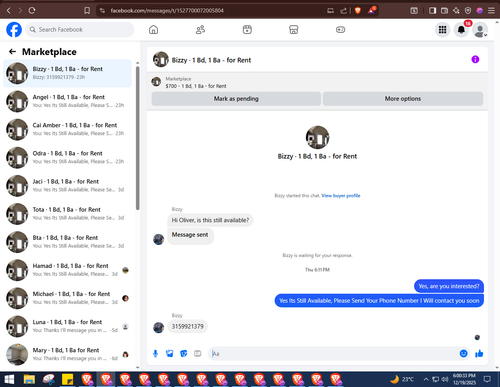500x387 pixels.
Task: Open the Friends icon in top navigation
Action: tap(200, 30)
